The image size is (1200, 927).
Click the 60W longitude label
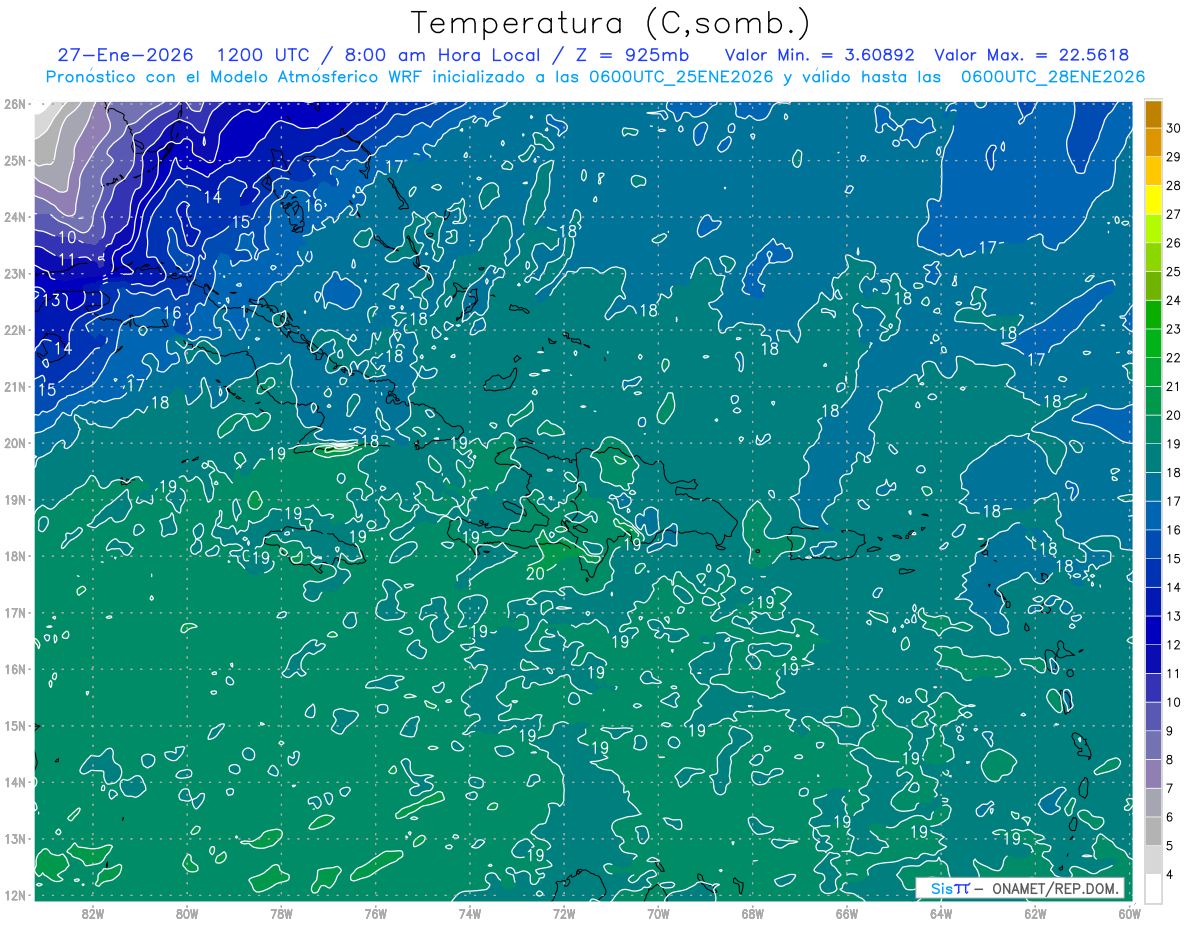[x=1129, y=912]
